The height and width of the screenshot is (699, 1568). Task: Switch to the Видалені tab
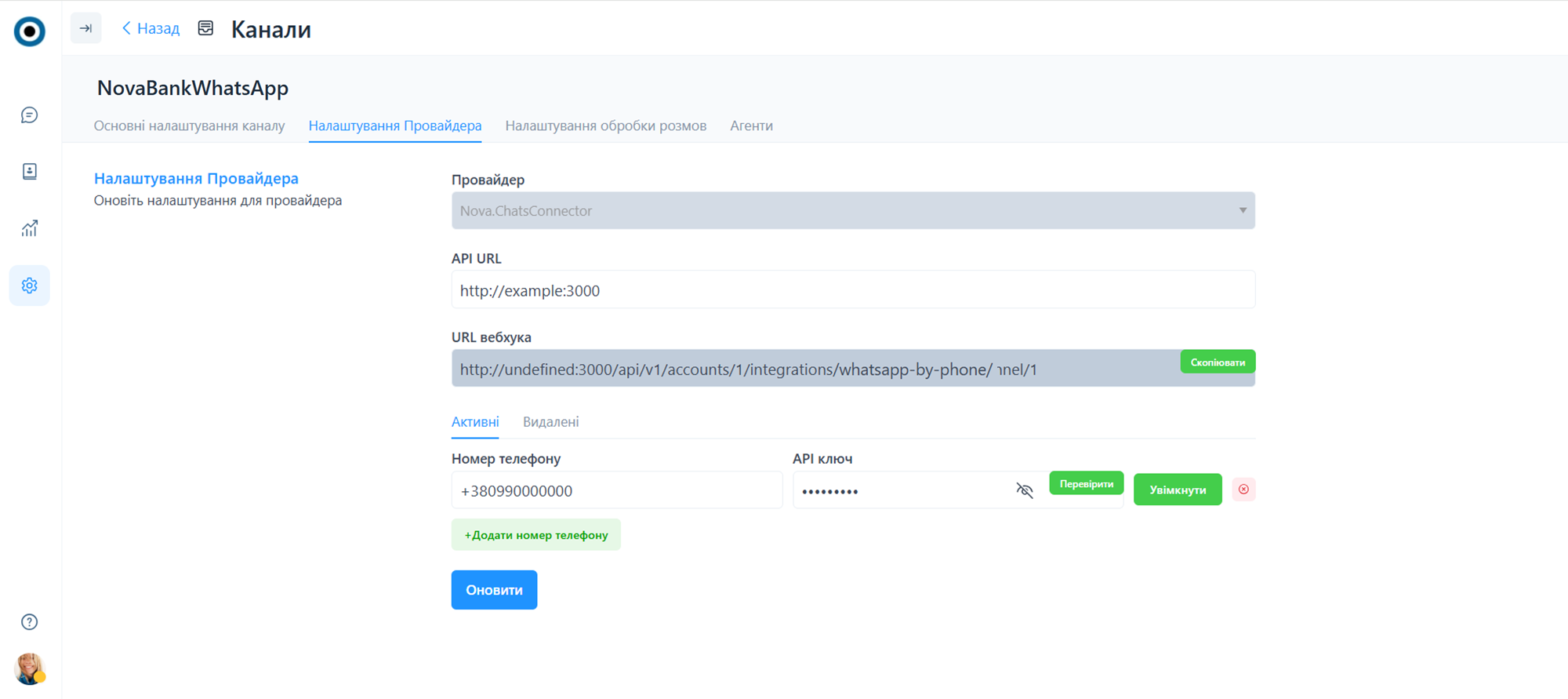[550, 422]
